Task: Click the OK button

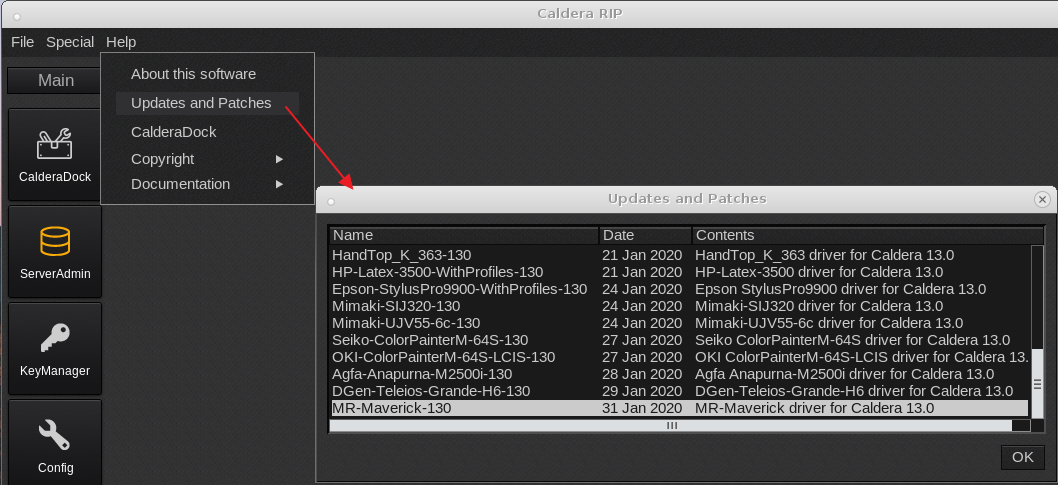Action: pyautogui.click(x=1022, y=457)
